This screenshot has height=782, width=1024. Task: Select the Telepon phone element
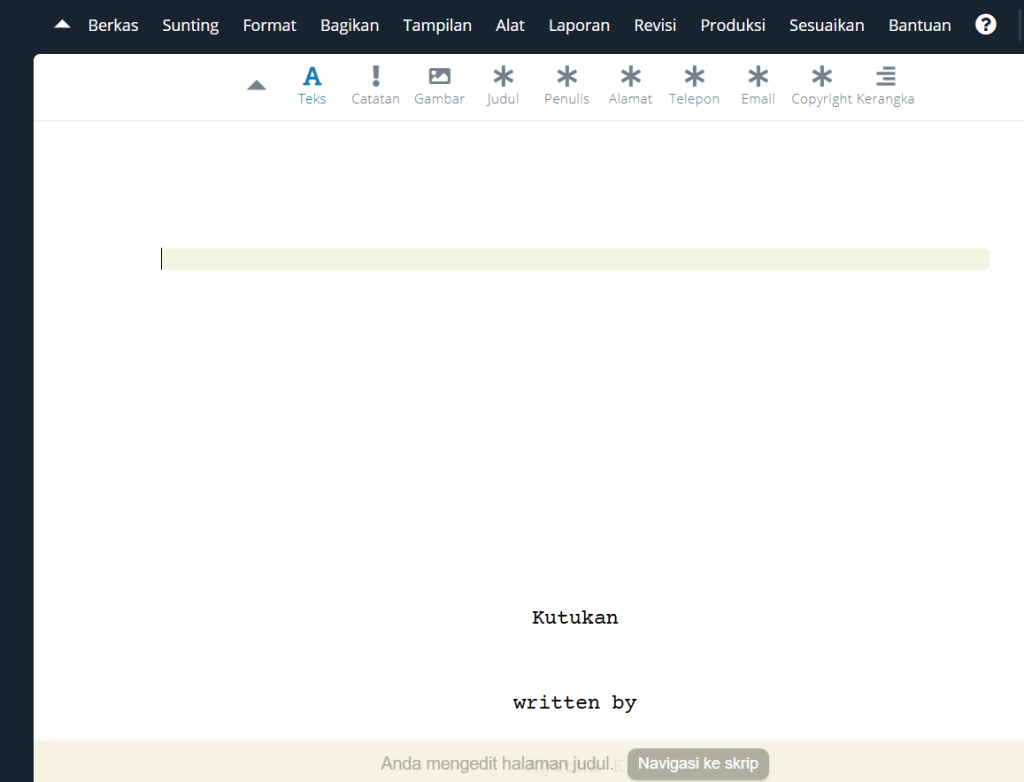pos(694,77)
